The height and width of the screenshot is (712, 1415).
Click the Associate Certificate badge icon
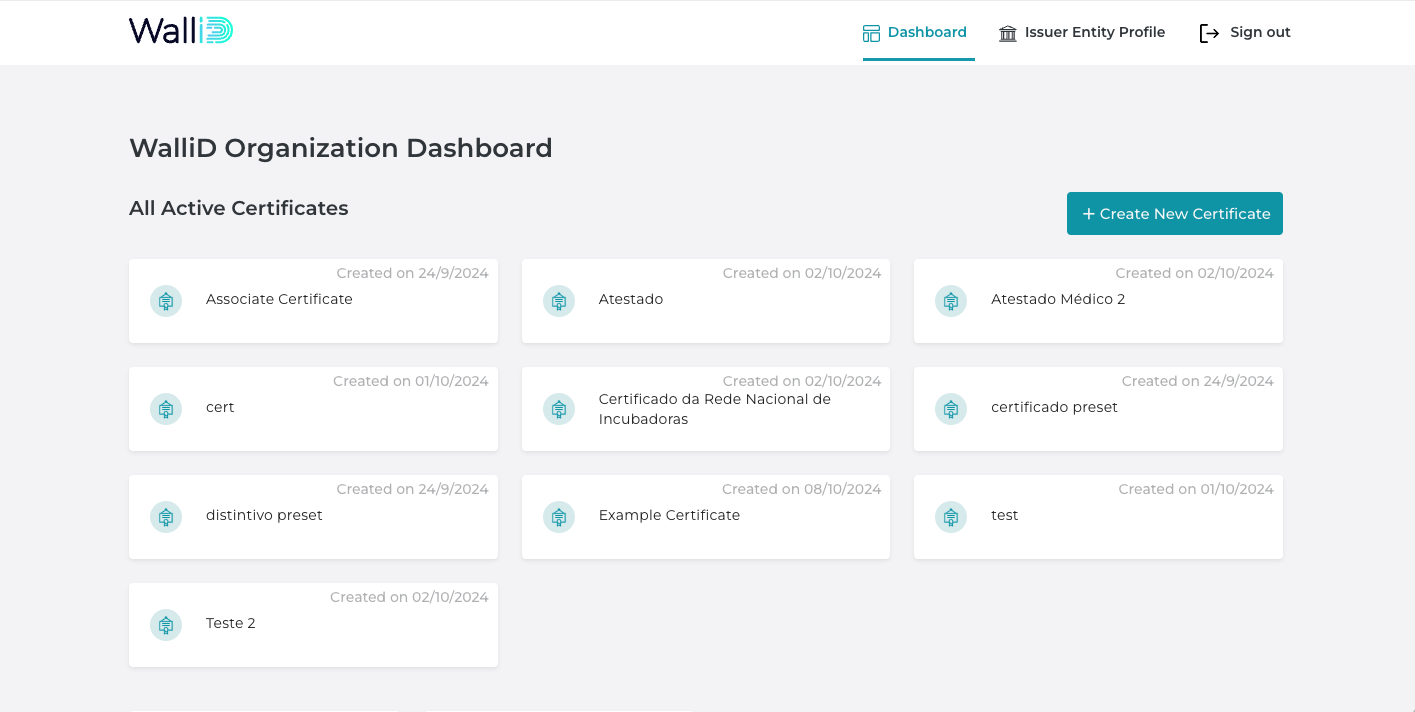point(166,301)
